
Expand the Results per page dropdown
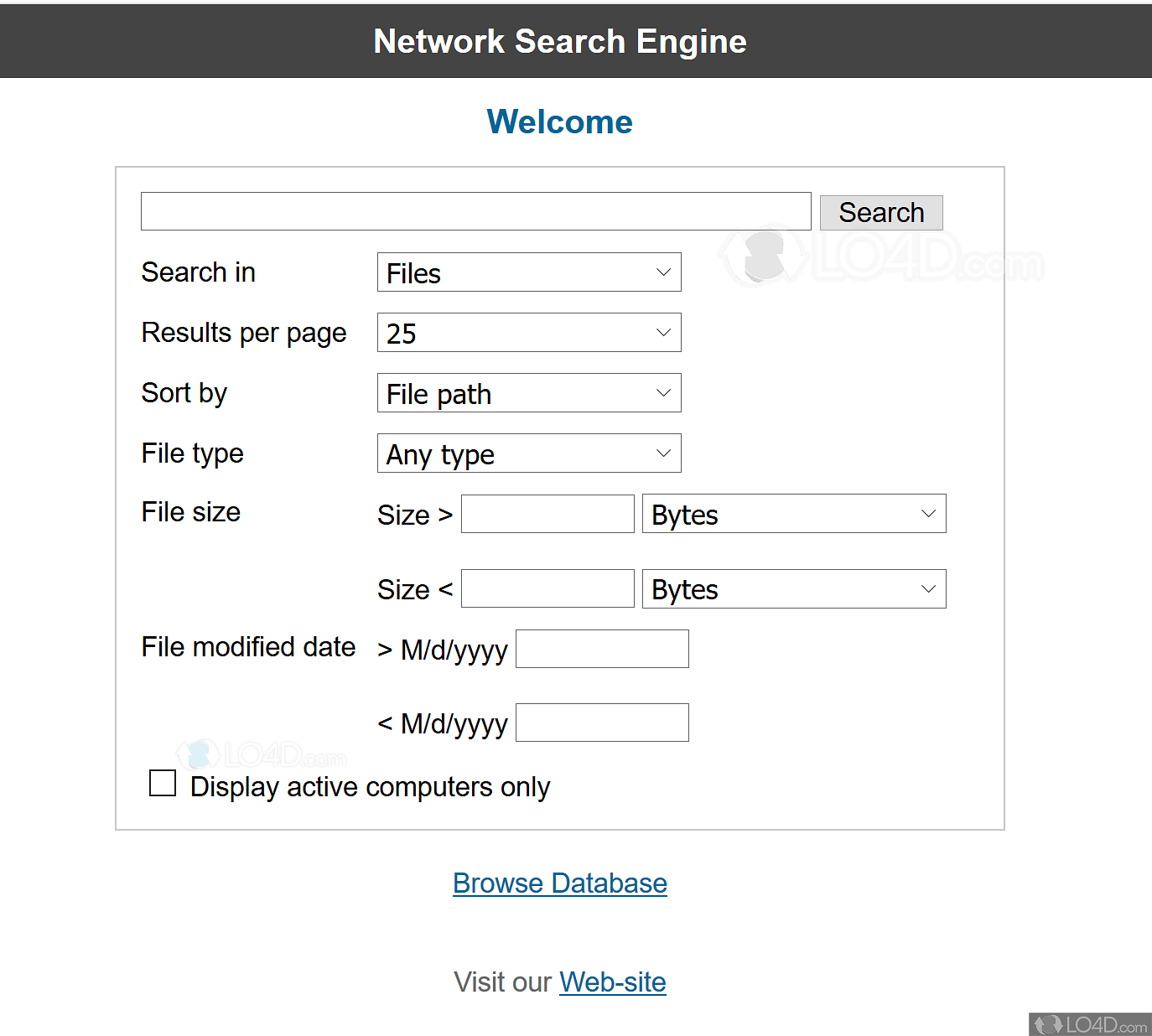click(x=528, y=332)
